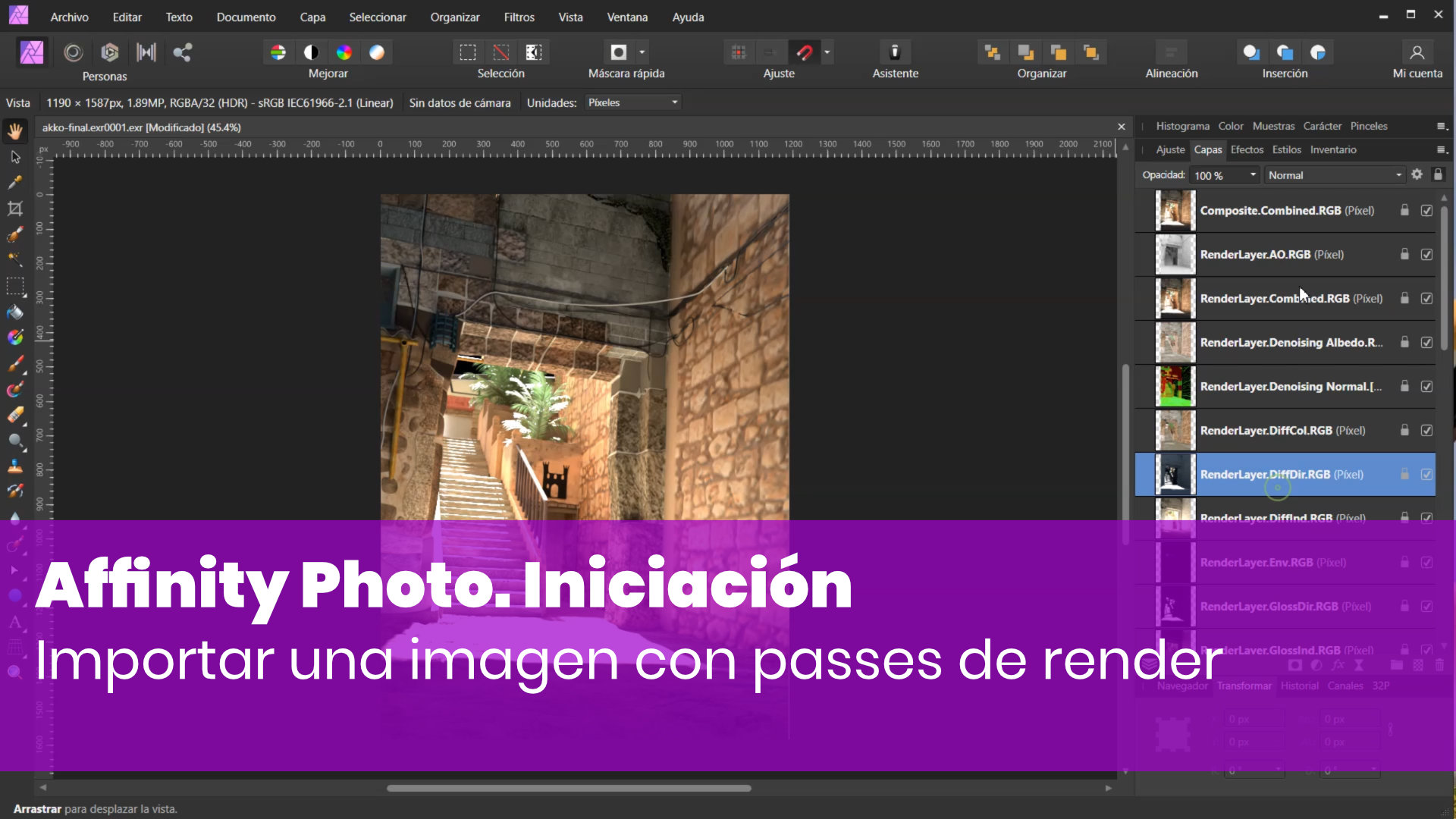Open the Documento menu
Image resolution: width=1456 pixels, height=819 pixels.
[x=246, y=17]
